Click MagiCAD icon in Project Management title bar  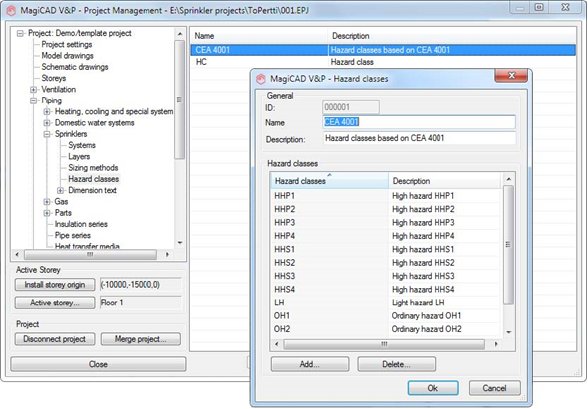11,10
